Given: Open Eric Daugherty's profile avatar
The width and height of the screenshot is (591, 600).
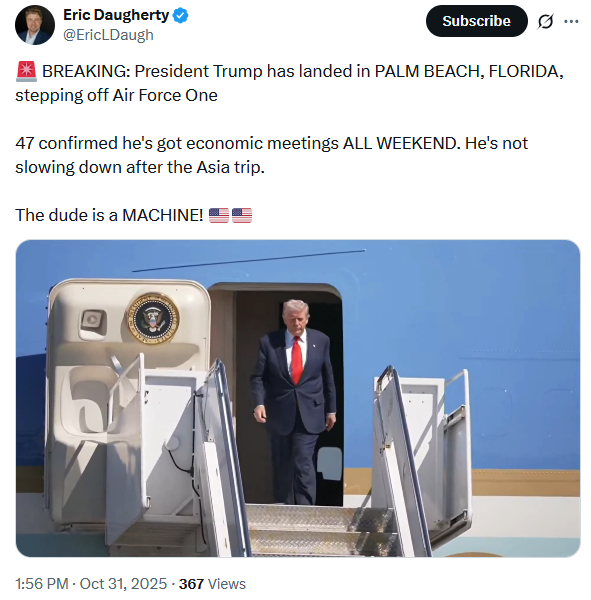Looking at the screenshot, I should 34,25.
